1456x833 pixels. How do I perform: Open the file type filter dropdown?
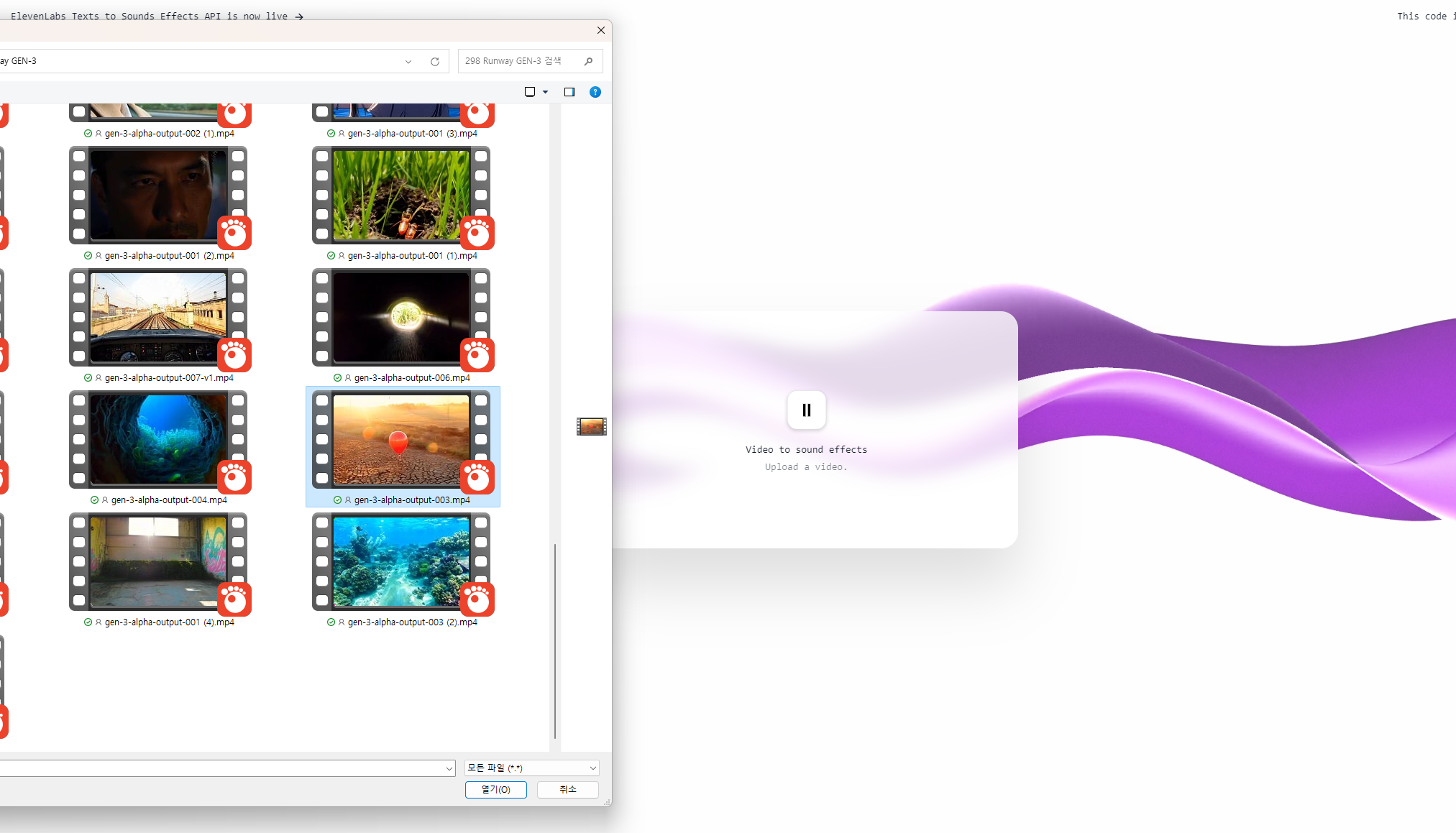[x=531, y=768]
